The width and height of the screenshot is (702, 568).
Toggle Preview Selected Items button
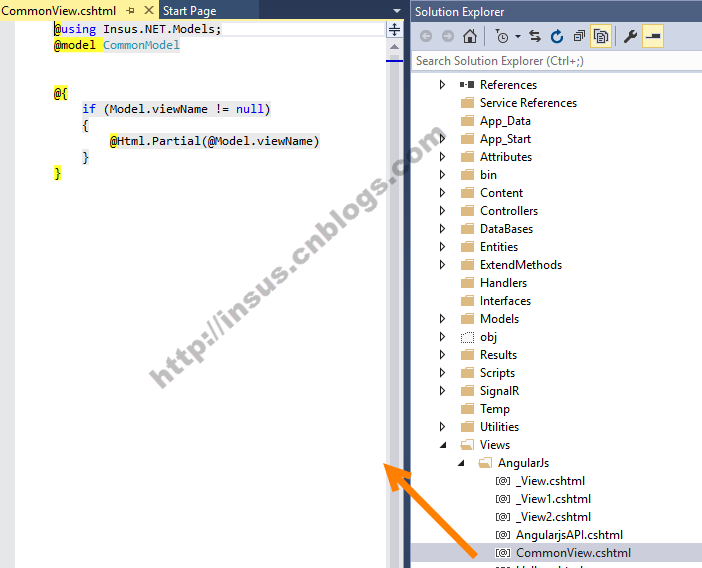653,36
